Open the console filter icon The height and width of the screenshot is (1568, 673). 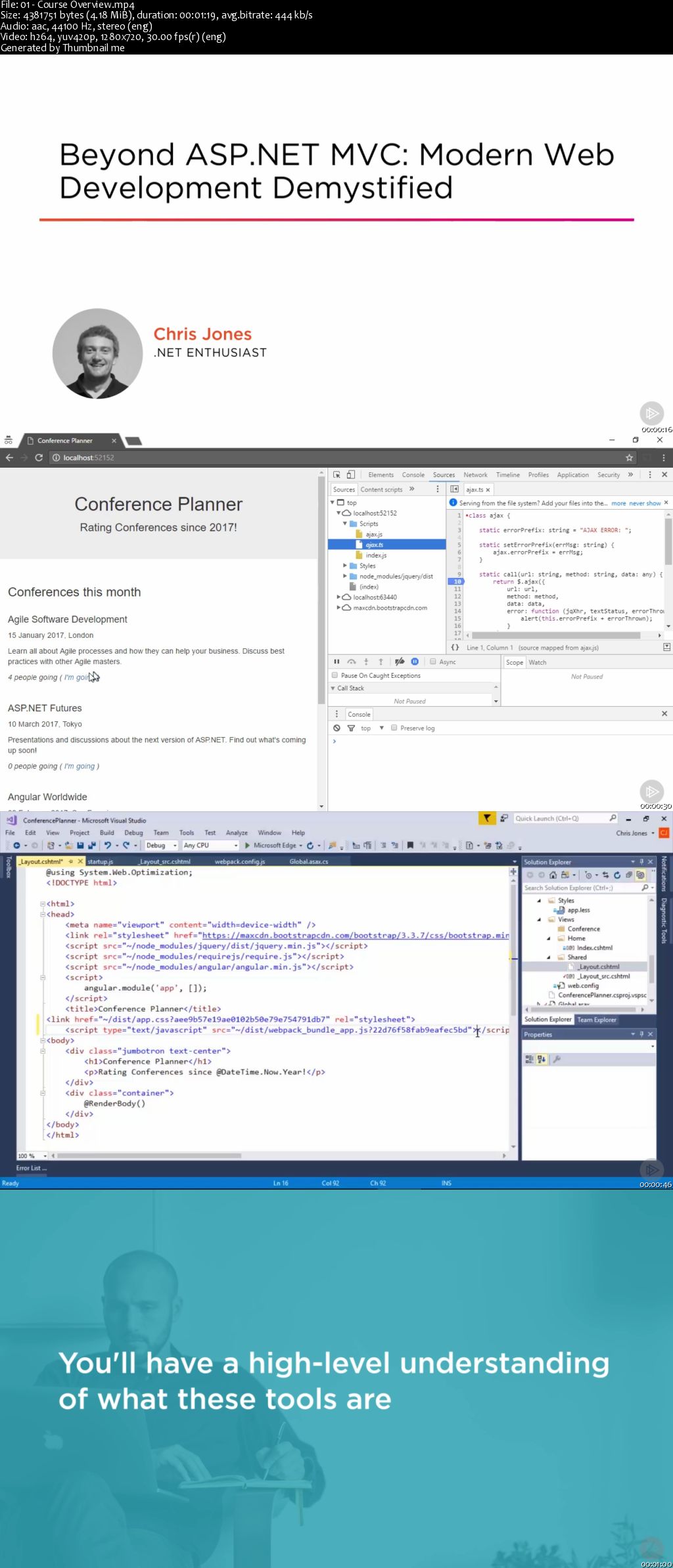[351, 728]
